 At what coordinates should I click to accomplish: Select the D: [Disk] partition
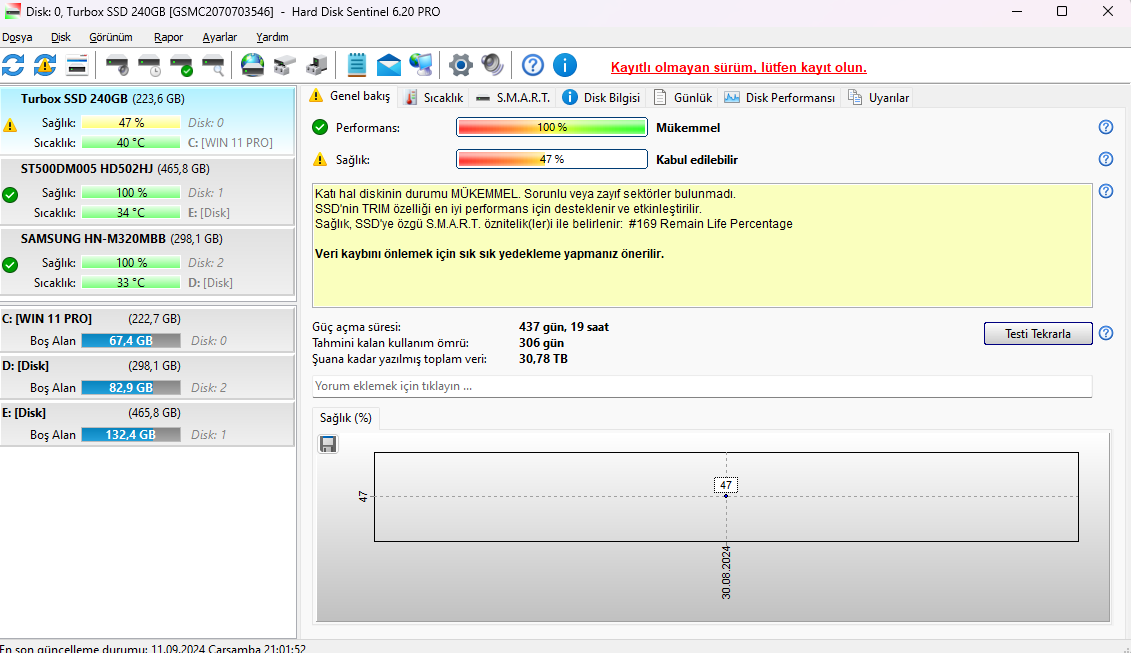pos(147,376)
